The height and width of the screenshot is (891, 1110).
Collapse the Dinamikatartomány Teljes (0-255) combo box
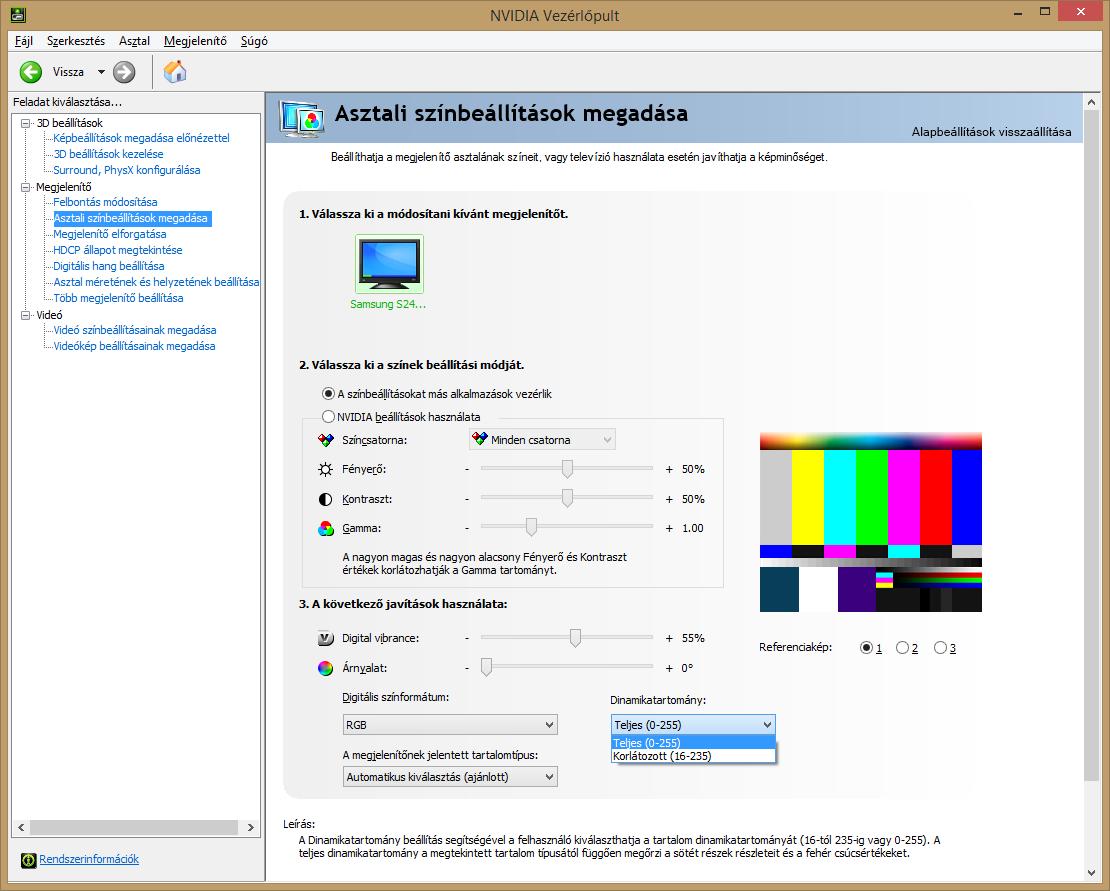click(x=693, y=725)
